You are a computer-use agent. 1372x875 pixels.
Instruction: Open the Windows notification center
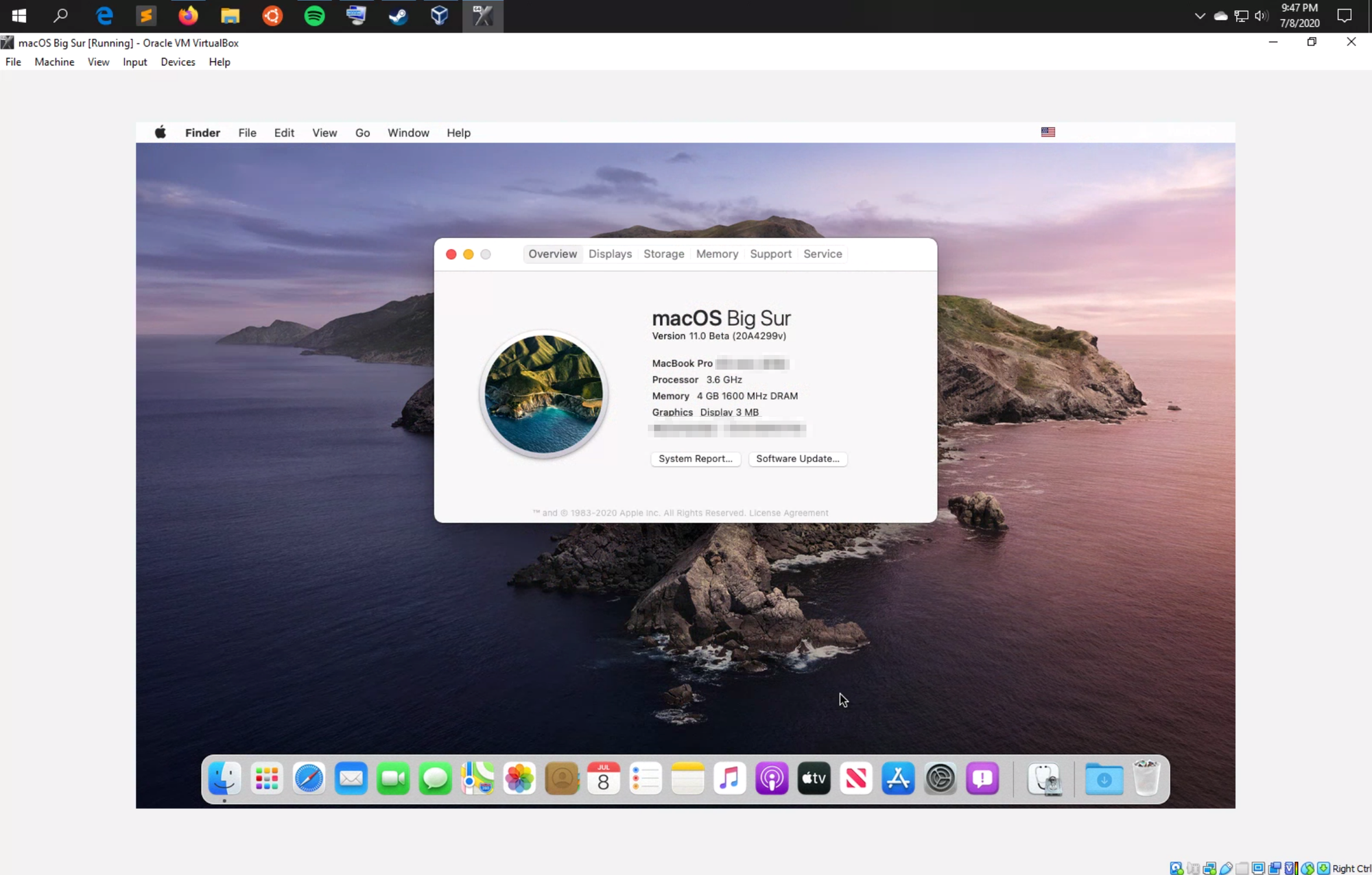tap(1345, 16)
